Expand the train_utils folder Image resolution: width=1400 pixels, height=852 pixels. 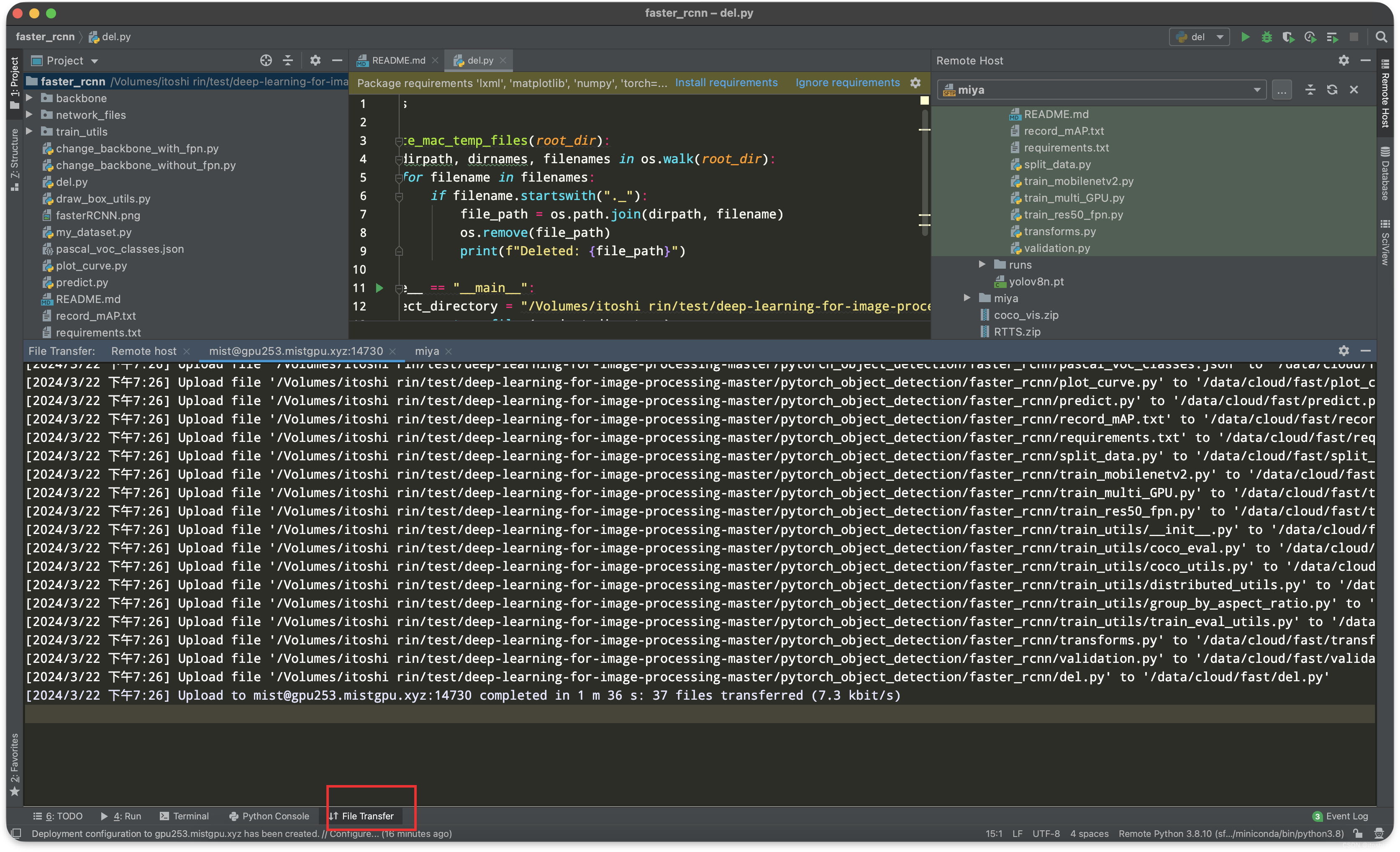30,131
